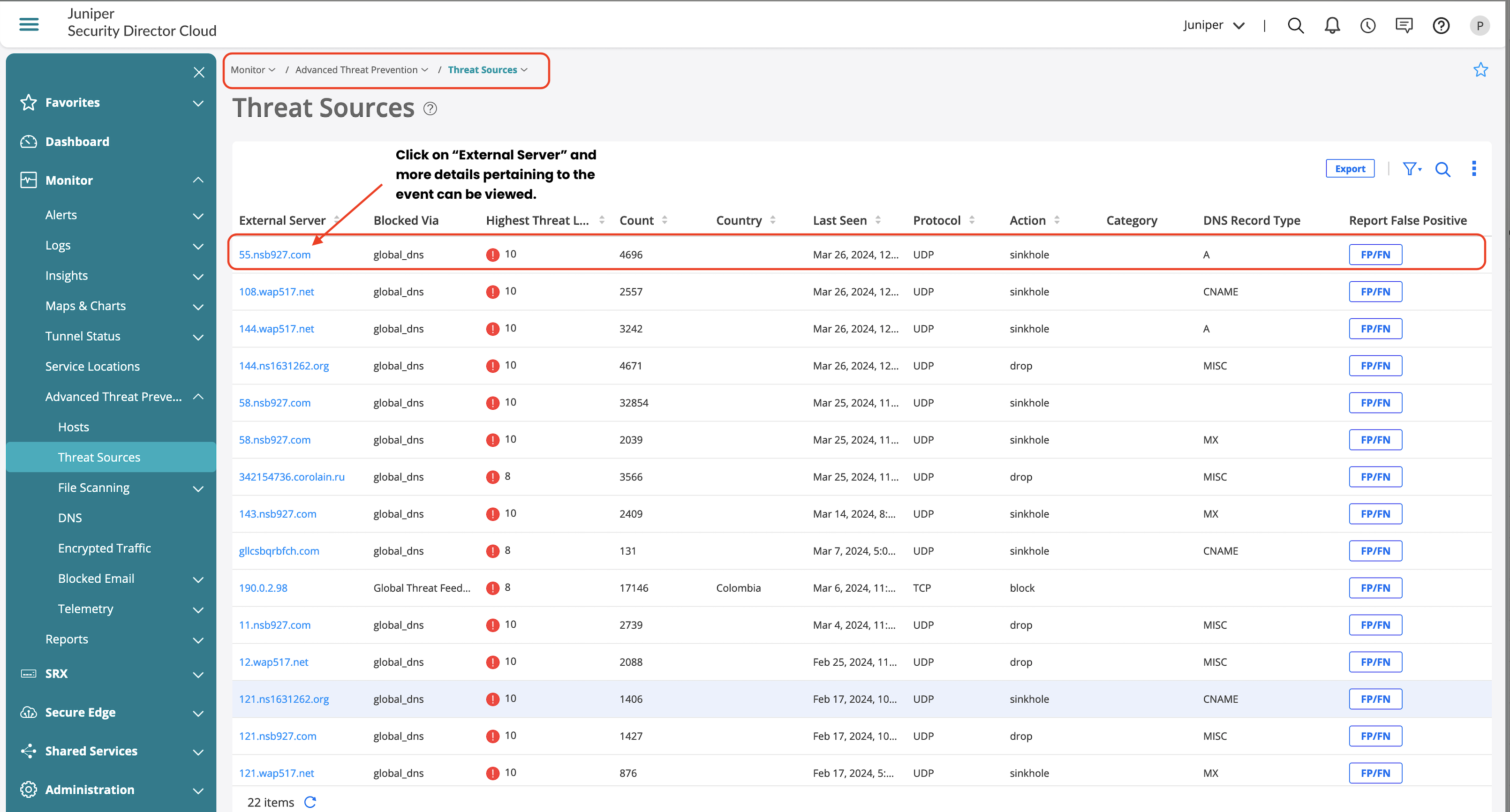This screenshot has width=1510, height=812.
Task: Toggle sort on Last Seen column
Action: (877, 220)
